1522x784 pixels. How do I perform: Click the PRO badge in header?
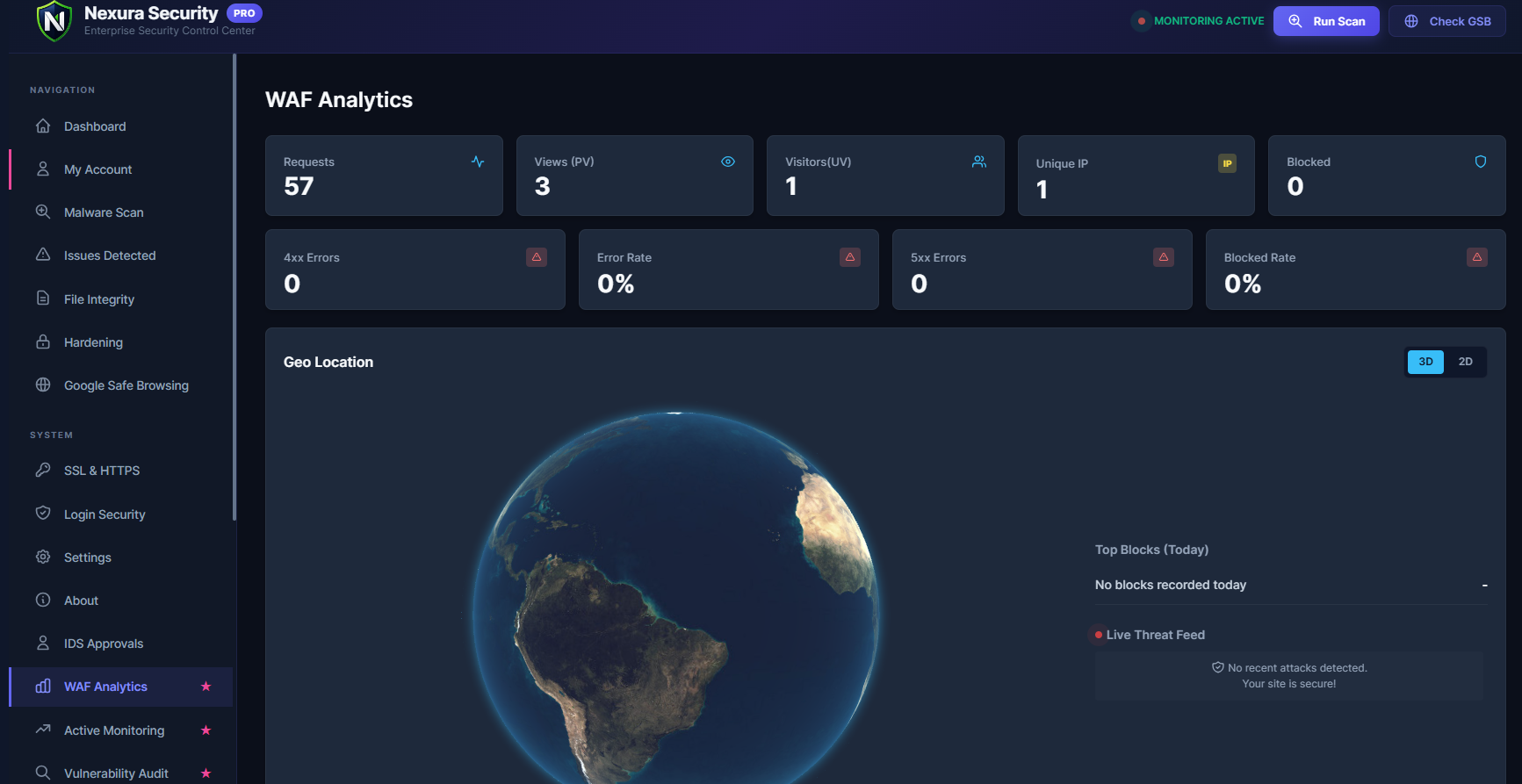coord(244,13)
